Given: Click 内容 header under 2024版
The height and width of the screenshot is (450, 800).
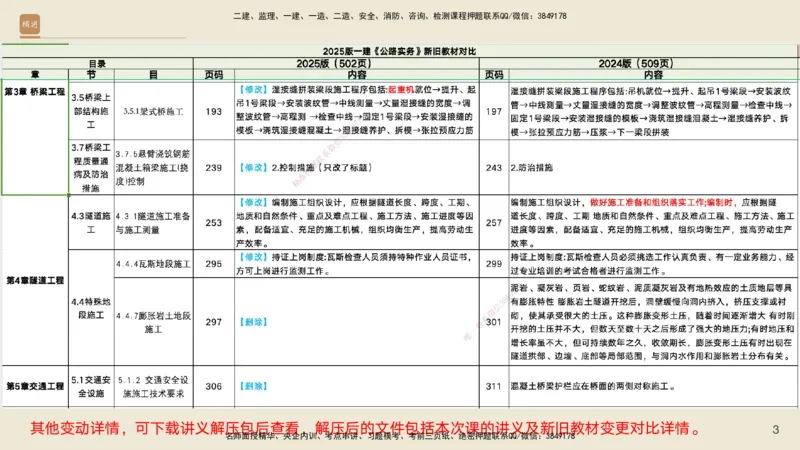Looking at the screenshot, I should coord(653,74).
